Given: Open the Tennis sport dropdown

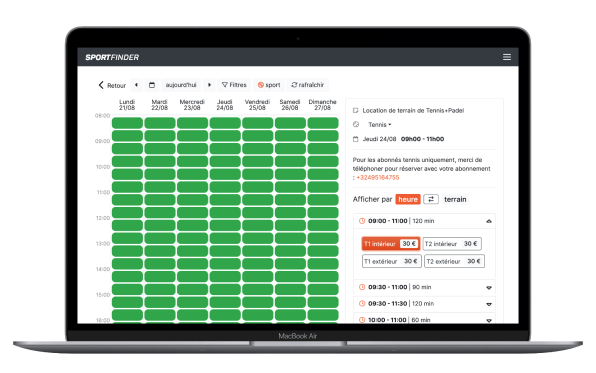Looking at the screenshot, I should pyautogui.click(x=379, y=125).
